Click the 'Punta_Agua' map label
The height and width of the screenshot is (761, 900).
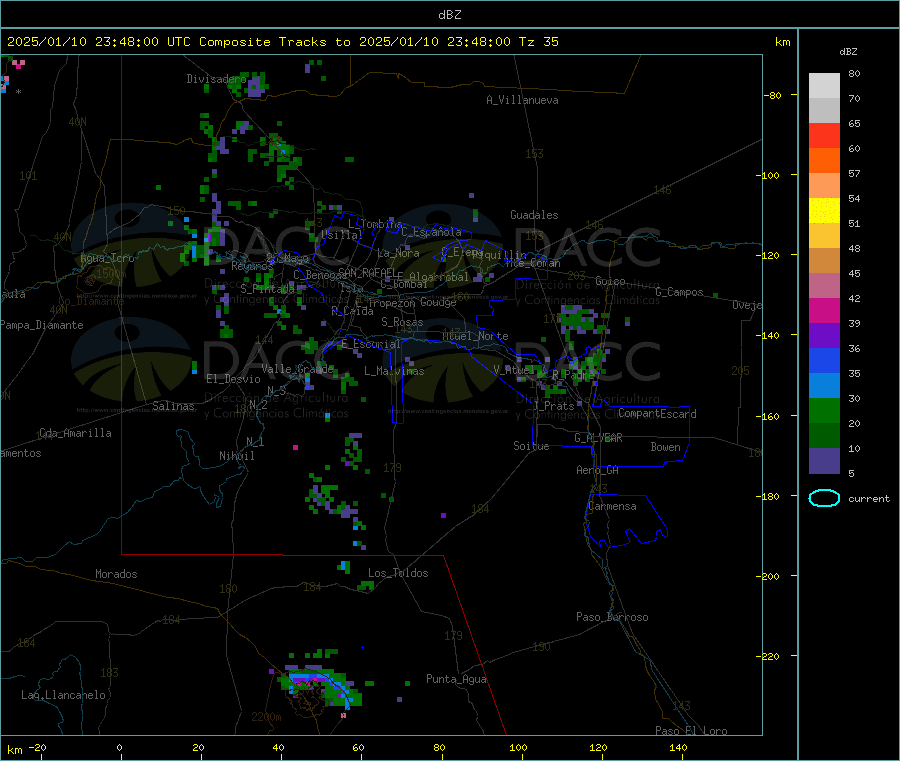click(x=456, y=679)
